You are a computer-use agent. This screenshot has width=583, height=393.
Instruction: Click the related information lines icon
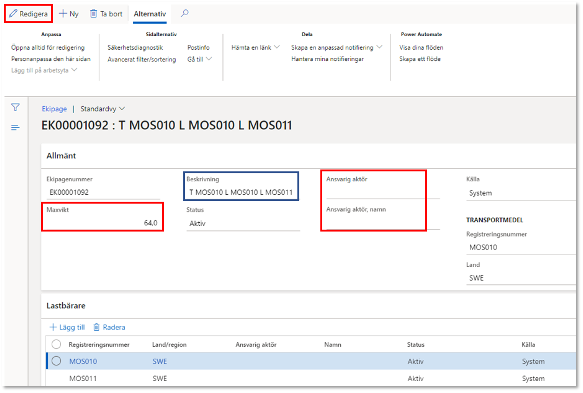point(15,128)
